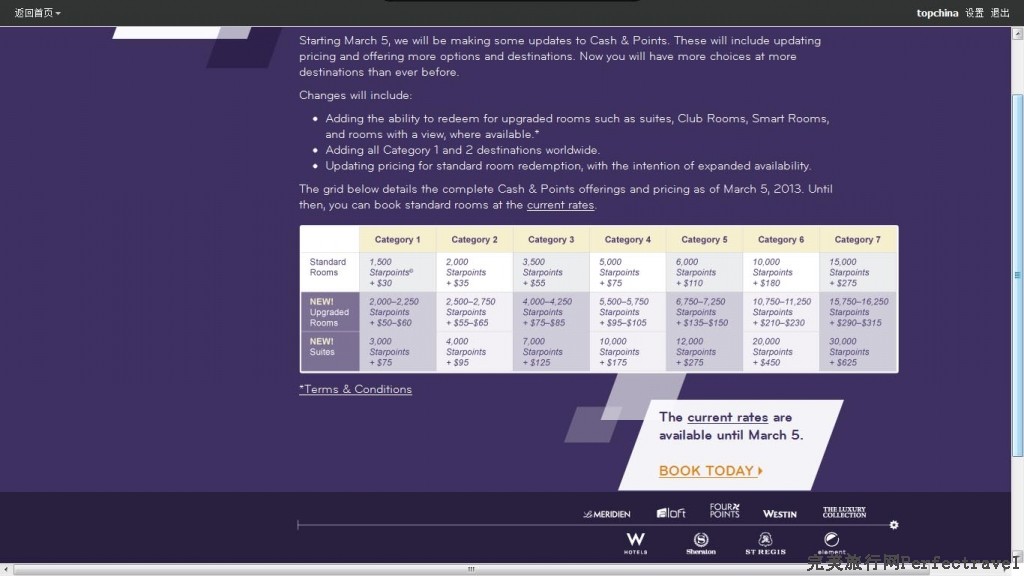The height and width of the screenshot is (576, 1024).
Task: Click the 4,000 Starpoints + $95 suite cell
Action: (474, 352)
